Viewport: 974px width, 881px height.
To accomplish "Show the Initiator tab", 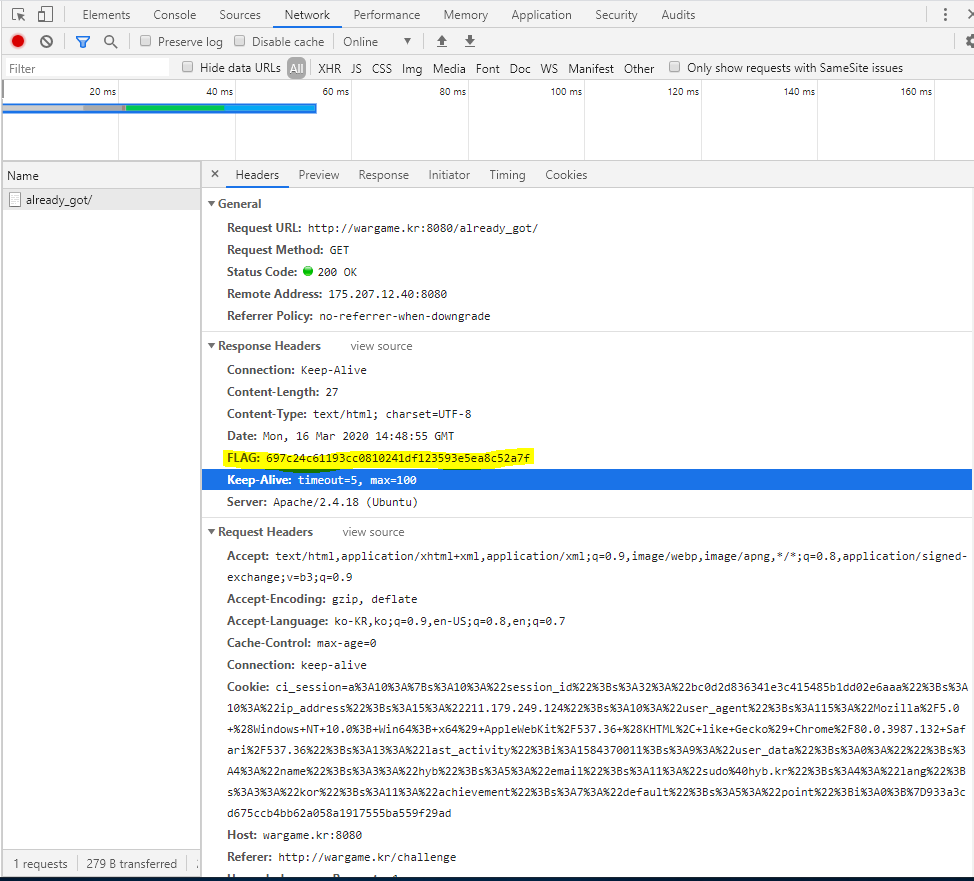I will pos(448,175).
